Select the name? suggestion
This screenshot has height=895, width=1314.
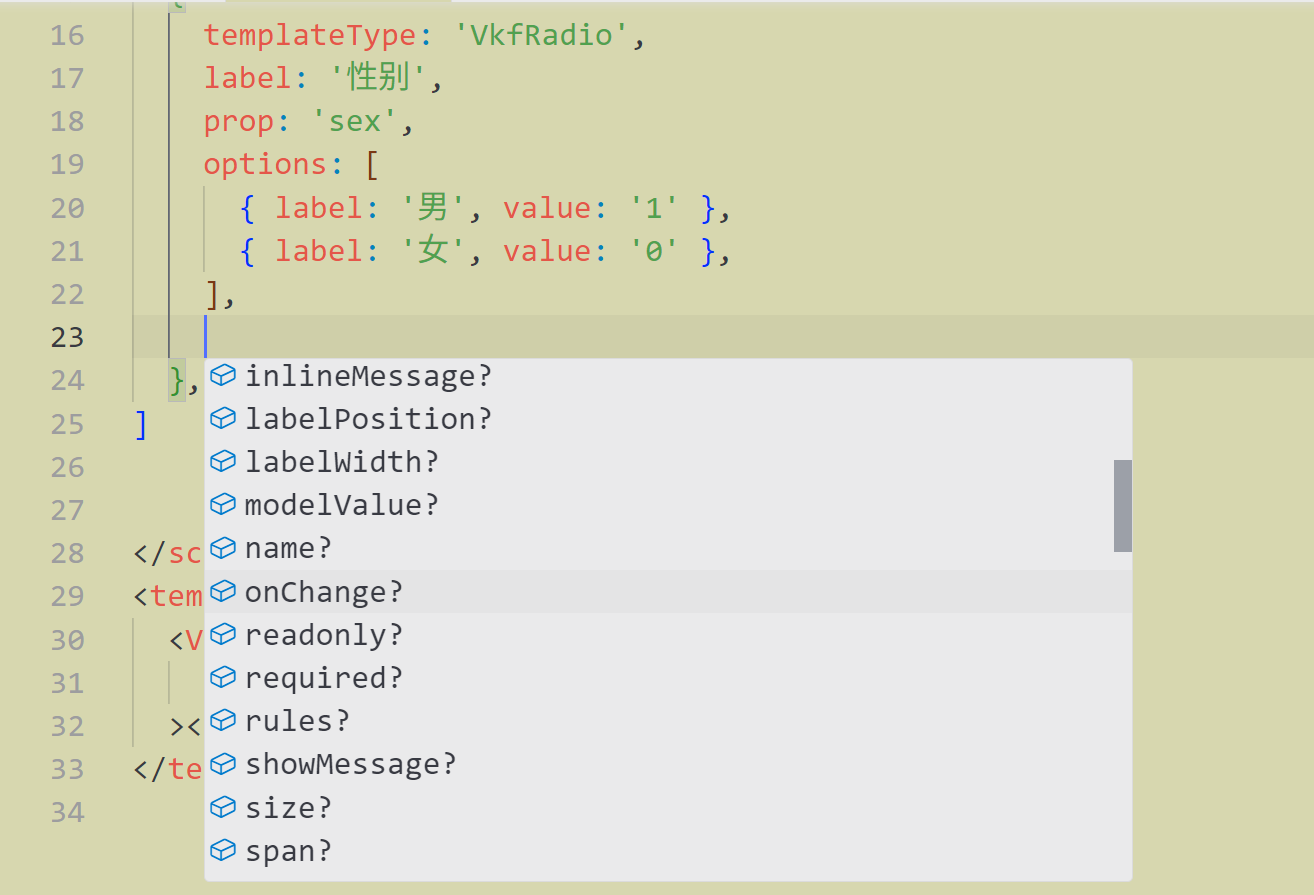click(x=288, y=549)
